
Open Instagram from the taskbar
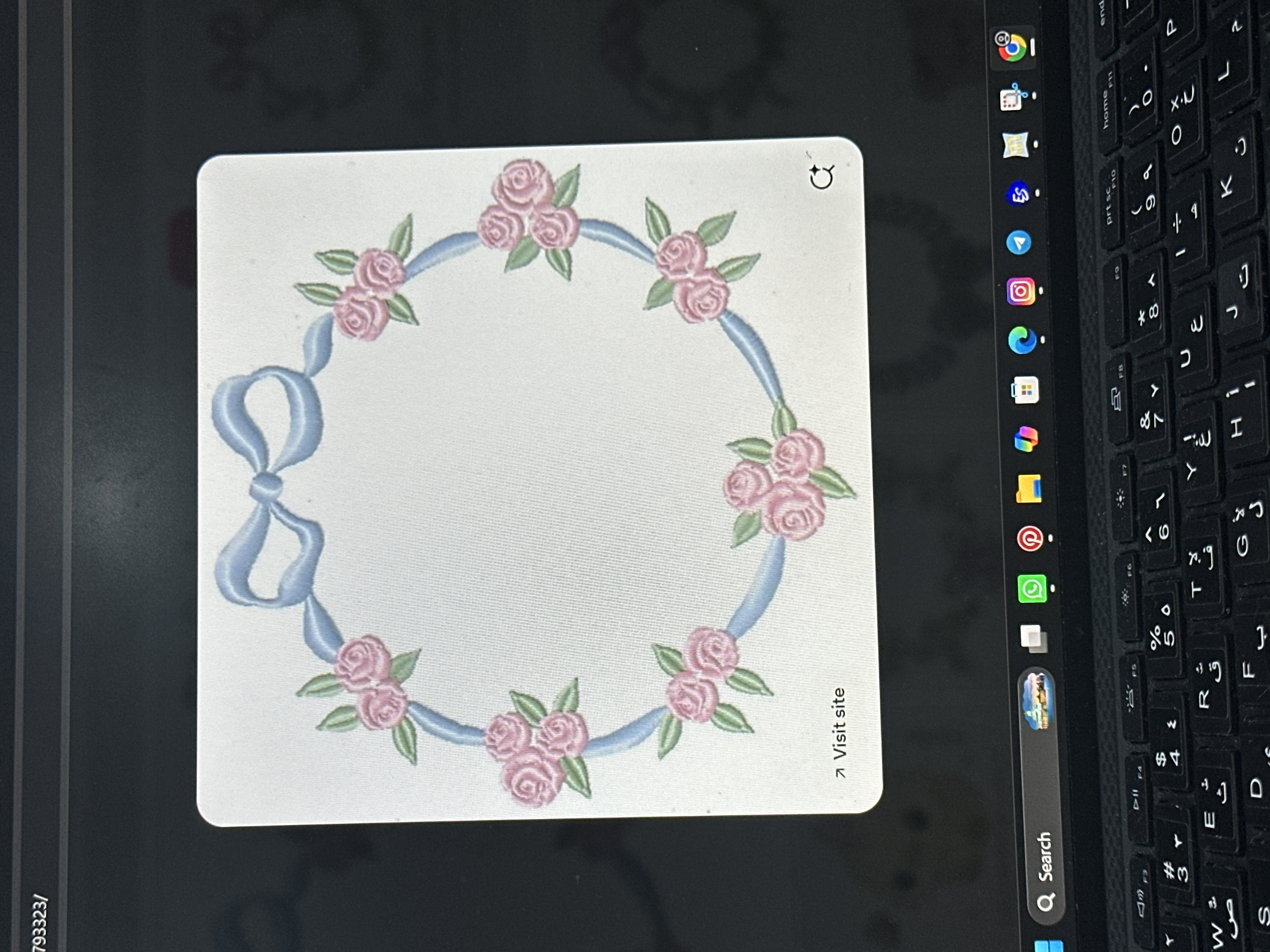pyautogui.click(x=1021, y=292)
